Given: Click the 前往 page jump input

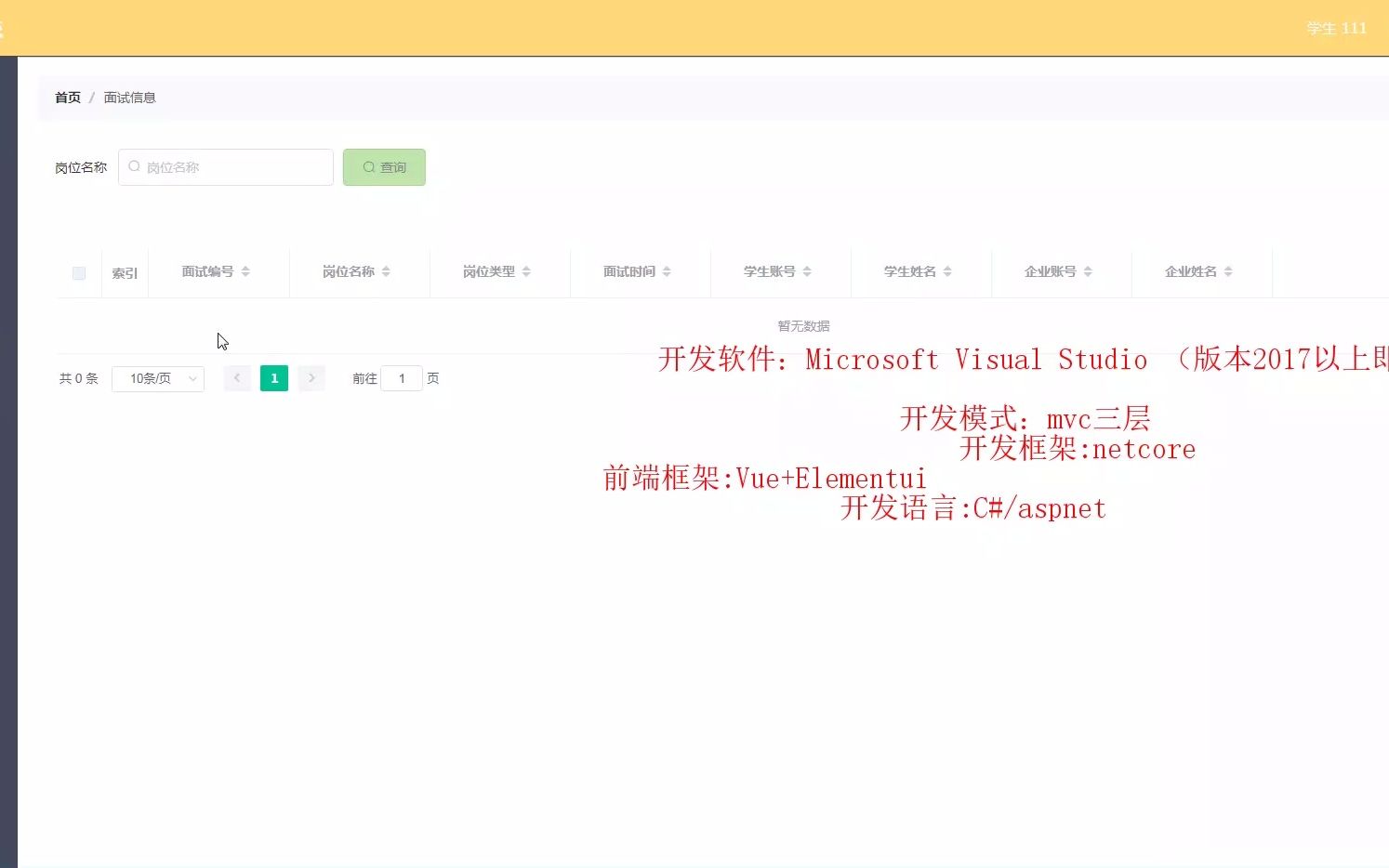Looking at the screenshot, I should [x=402, y=378].
